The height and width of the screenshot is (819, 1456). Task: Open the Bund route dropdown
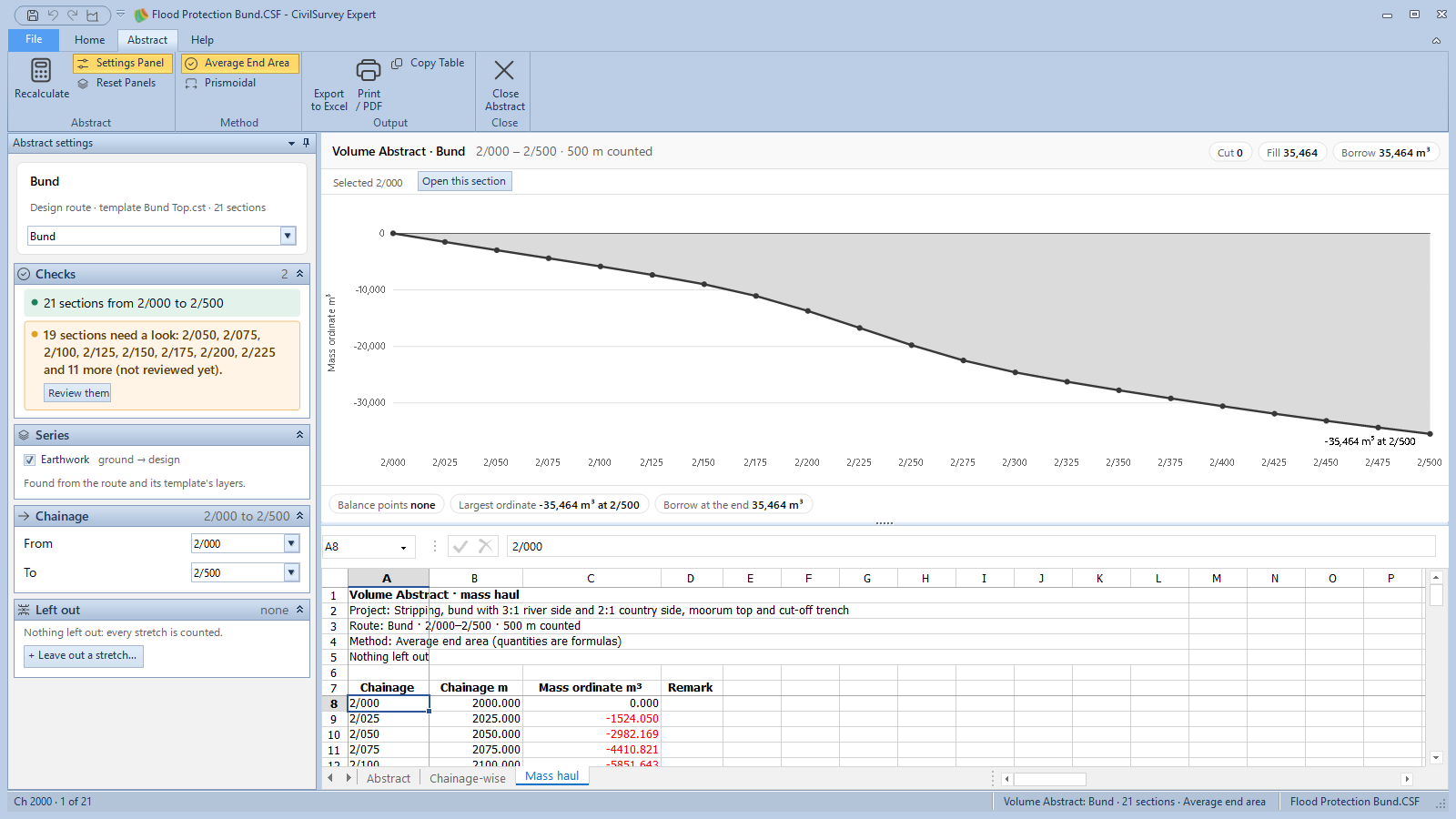pyautogui.click(x=288, y=236)
